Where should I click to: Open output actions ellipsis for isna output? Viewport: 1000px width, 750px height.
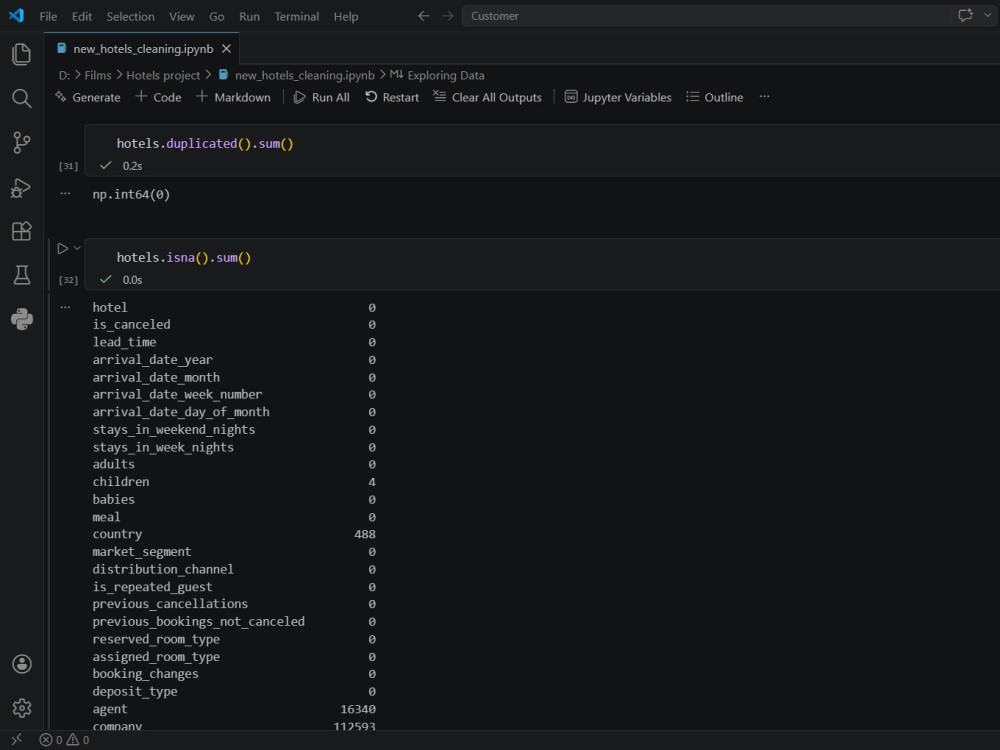[65, 307]
